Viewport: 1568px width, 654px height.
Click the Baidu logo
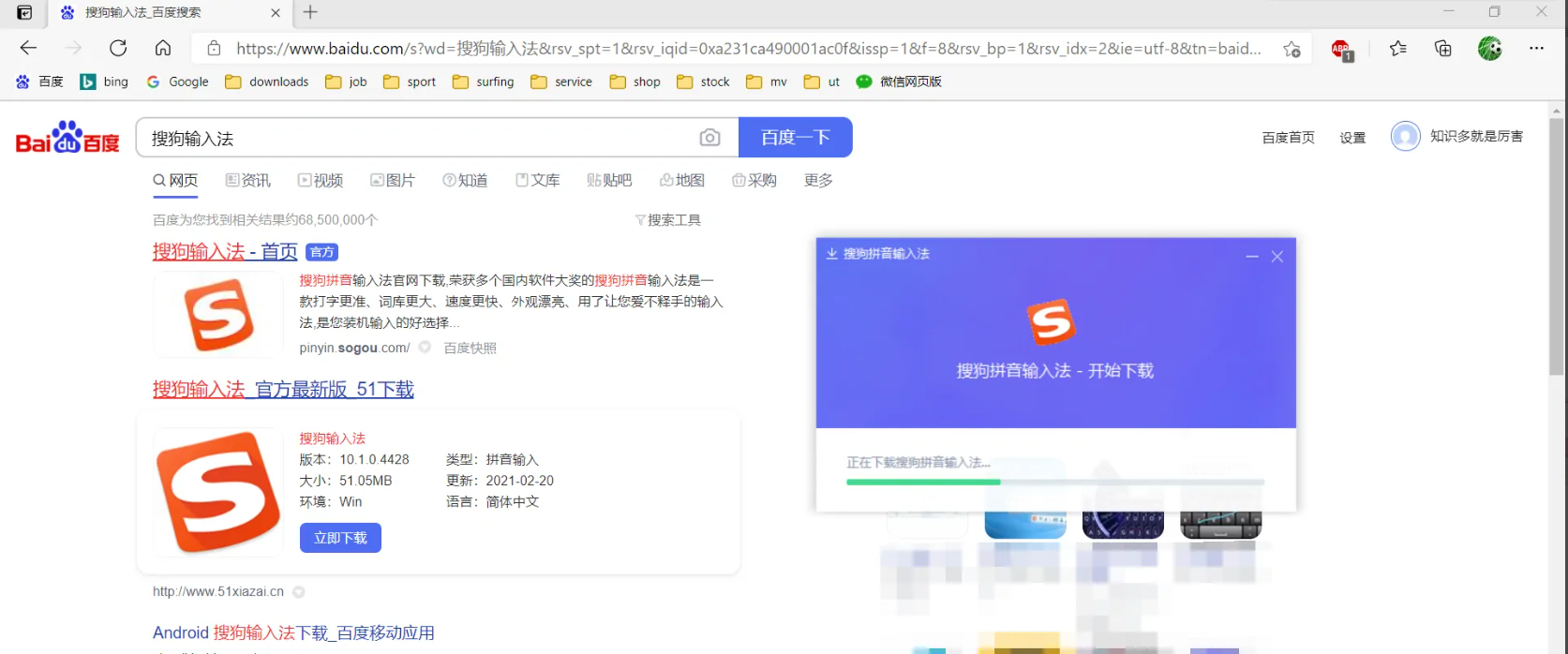click(67, 138)
